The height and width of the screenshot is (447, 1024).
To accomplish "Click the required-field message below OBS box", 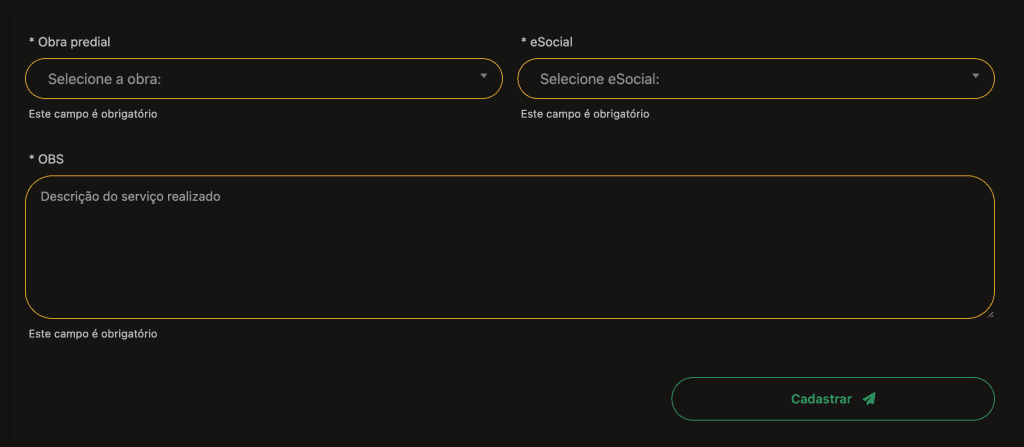I will tap(93, 334).
